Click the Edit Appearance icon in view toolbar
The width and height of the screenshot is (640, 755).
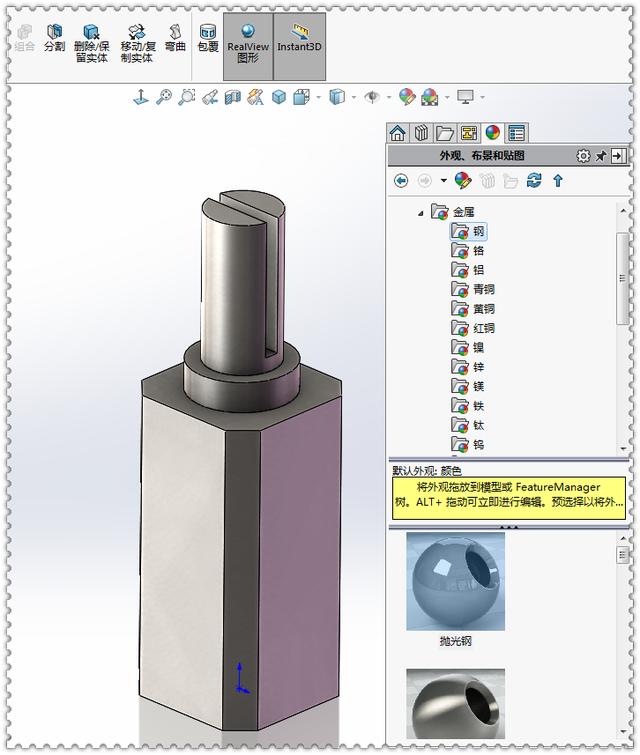(x=407, y=97)
